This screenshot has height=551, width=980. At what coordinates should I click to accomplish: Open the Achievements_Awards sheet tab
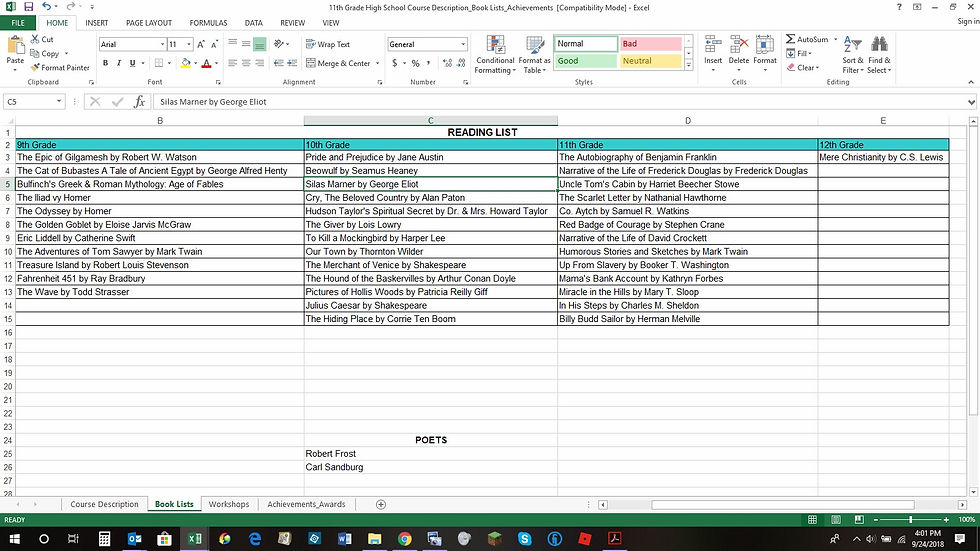[x=306, y=504]
